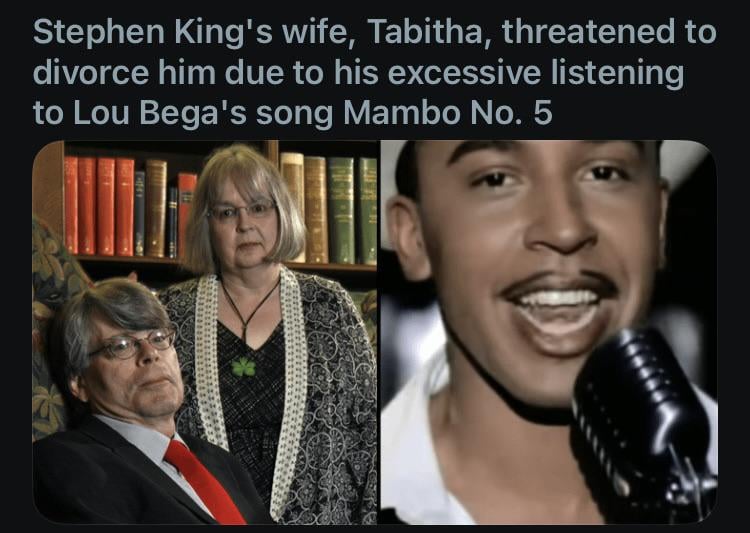Click the word "divorce" in the tweet
The image size is (750, 533).
[x=90, y=72]
